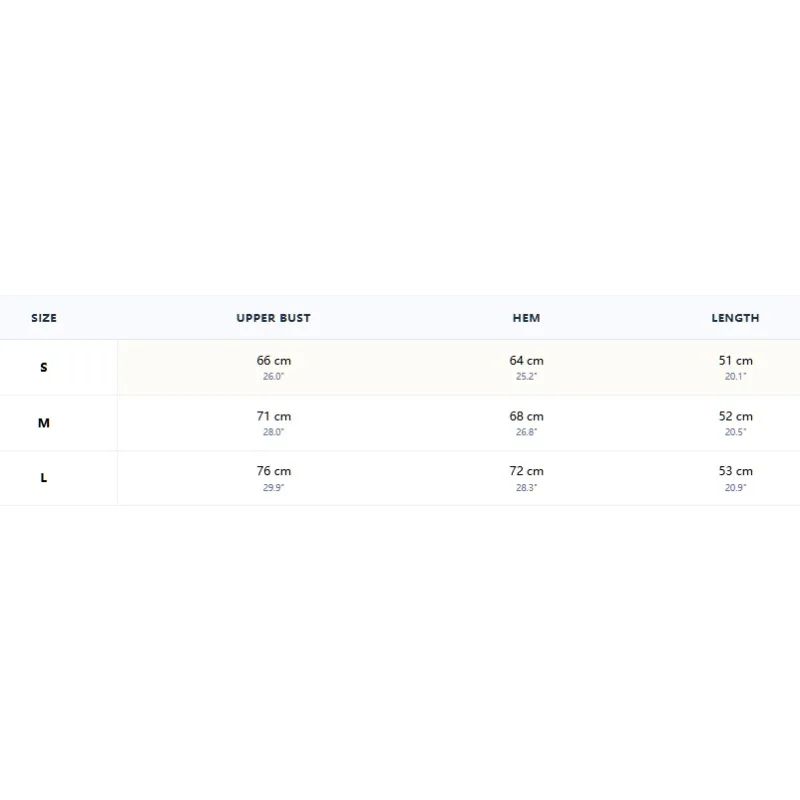Image resolution: width=800 pixels, height=800 pixels.
Task: Click the 28.3" inch hem measurement
Action: [x=526, y=488]
